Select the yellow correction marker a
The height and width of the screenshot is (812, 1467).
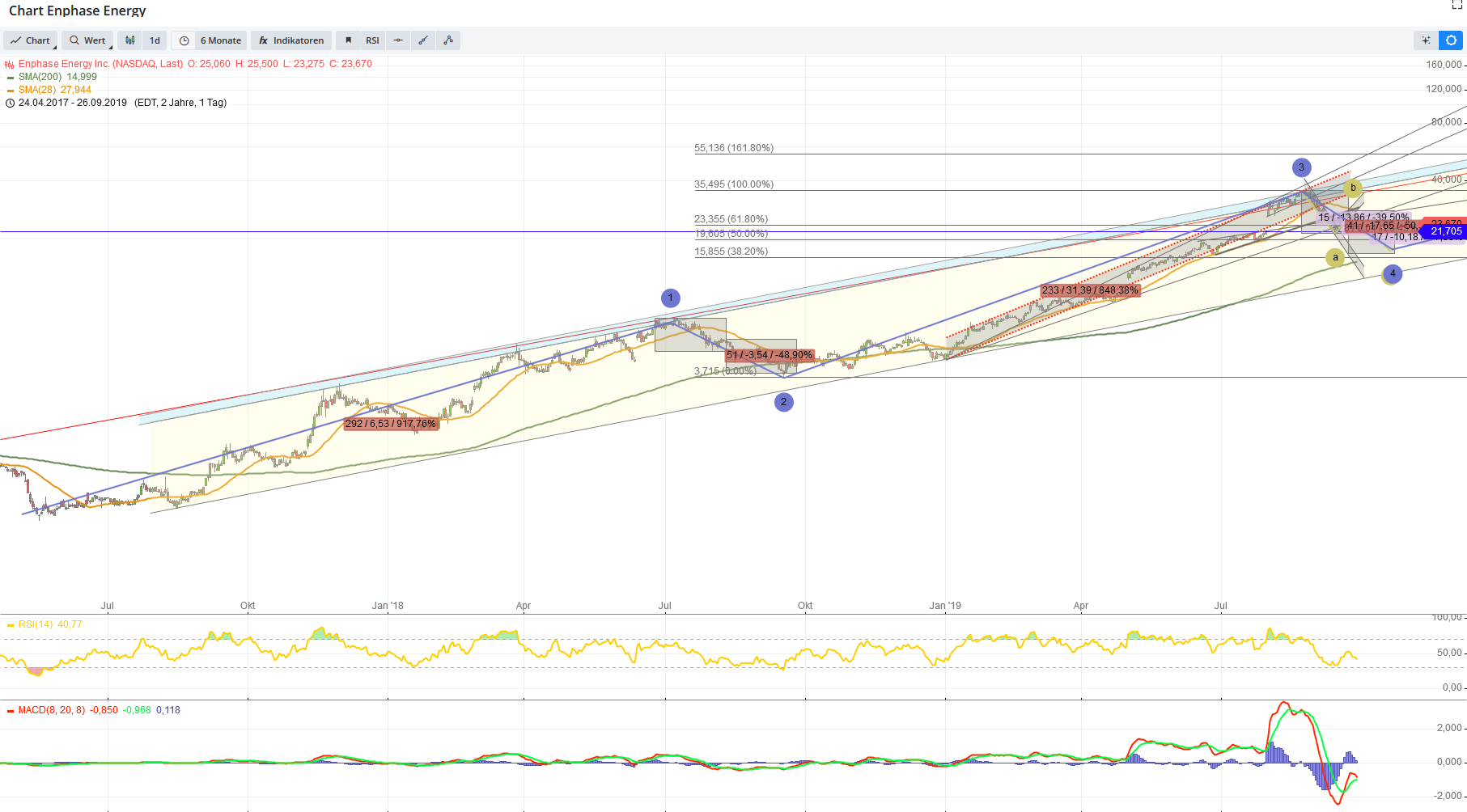click(x=1335, y=258)
